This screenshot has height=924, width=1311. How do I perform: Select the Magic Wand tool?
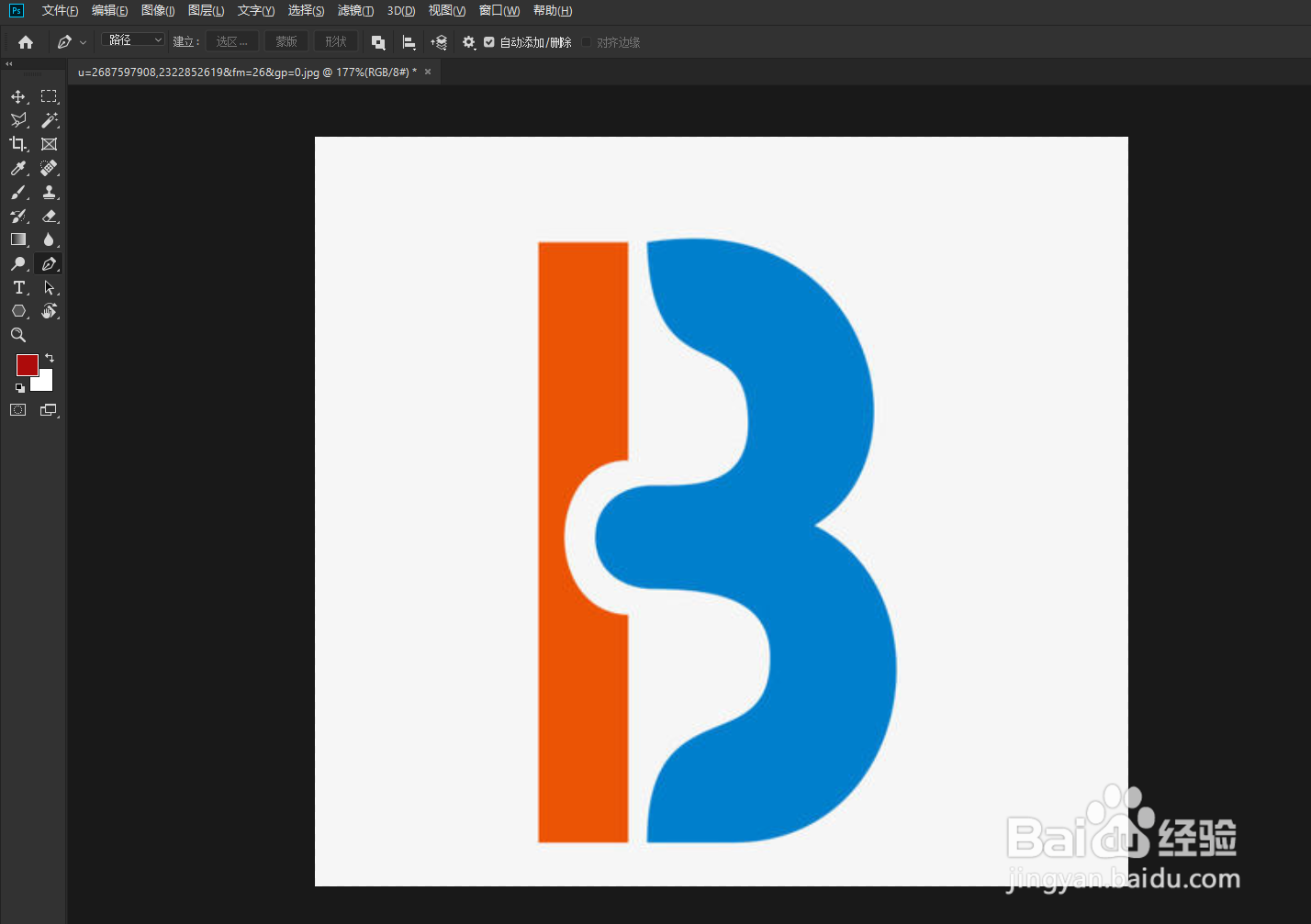click(50, 120)
